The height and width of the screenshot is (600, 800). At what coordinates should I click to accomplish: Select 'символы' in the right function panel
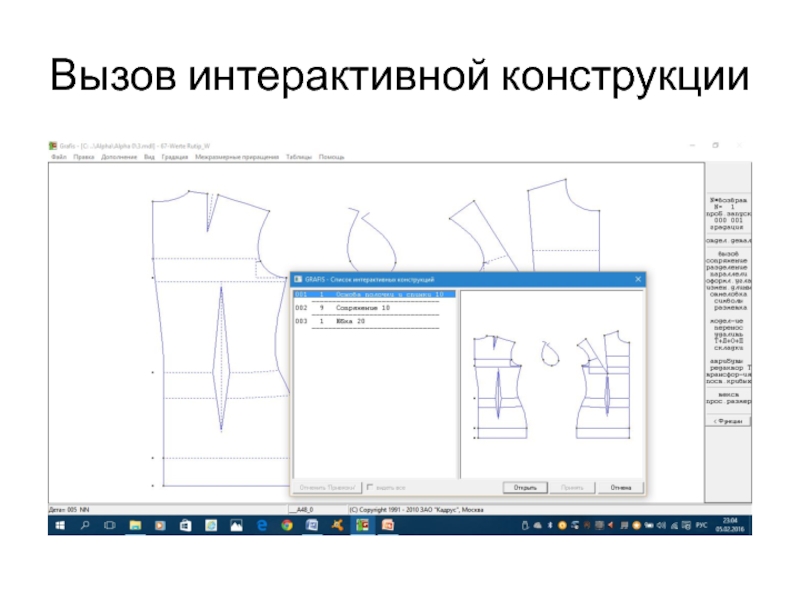728,301
